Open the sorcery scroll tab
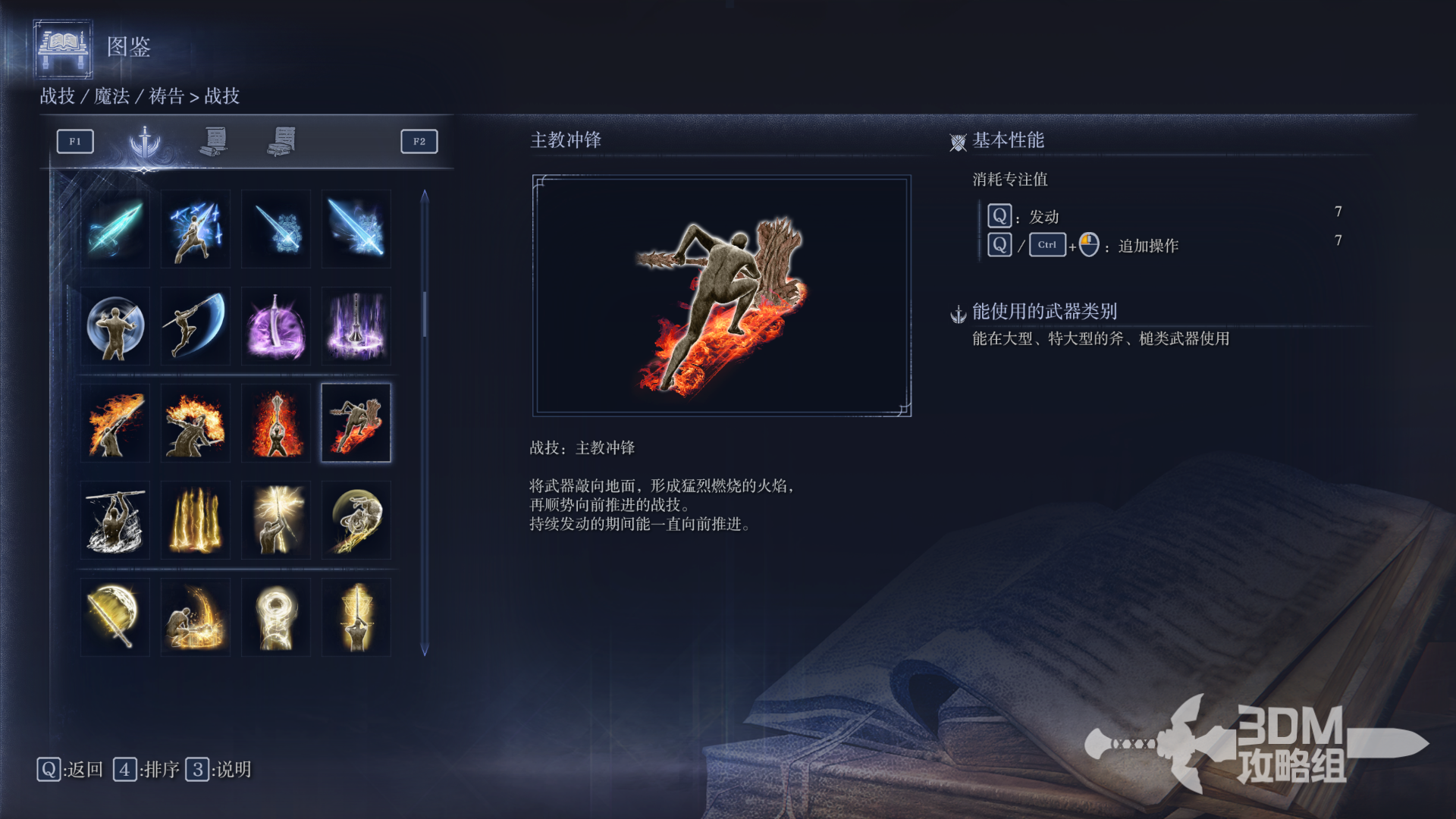 214,141
